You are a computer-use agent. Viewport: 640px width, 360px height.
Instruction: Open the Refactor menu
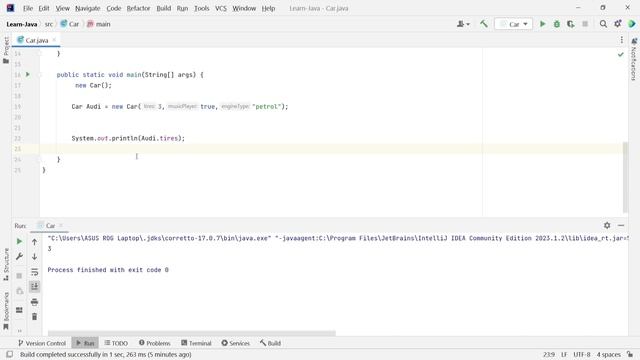coord(138,8)
